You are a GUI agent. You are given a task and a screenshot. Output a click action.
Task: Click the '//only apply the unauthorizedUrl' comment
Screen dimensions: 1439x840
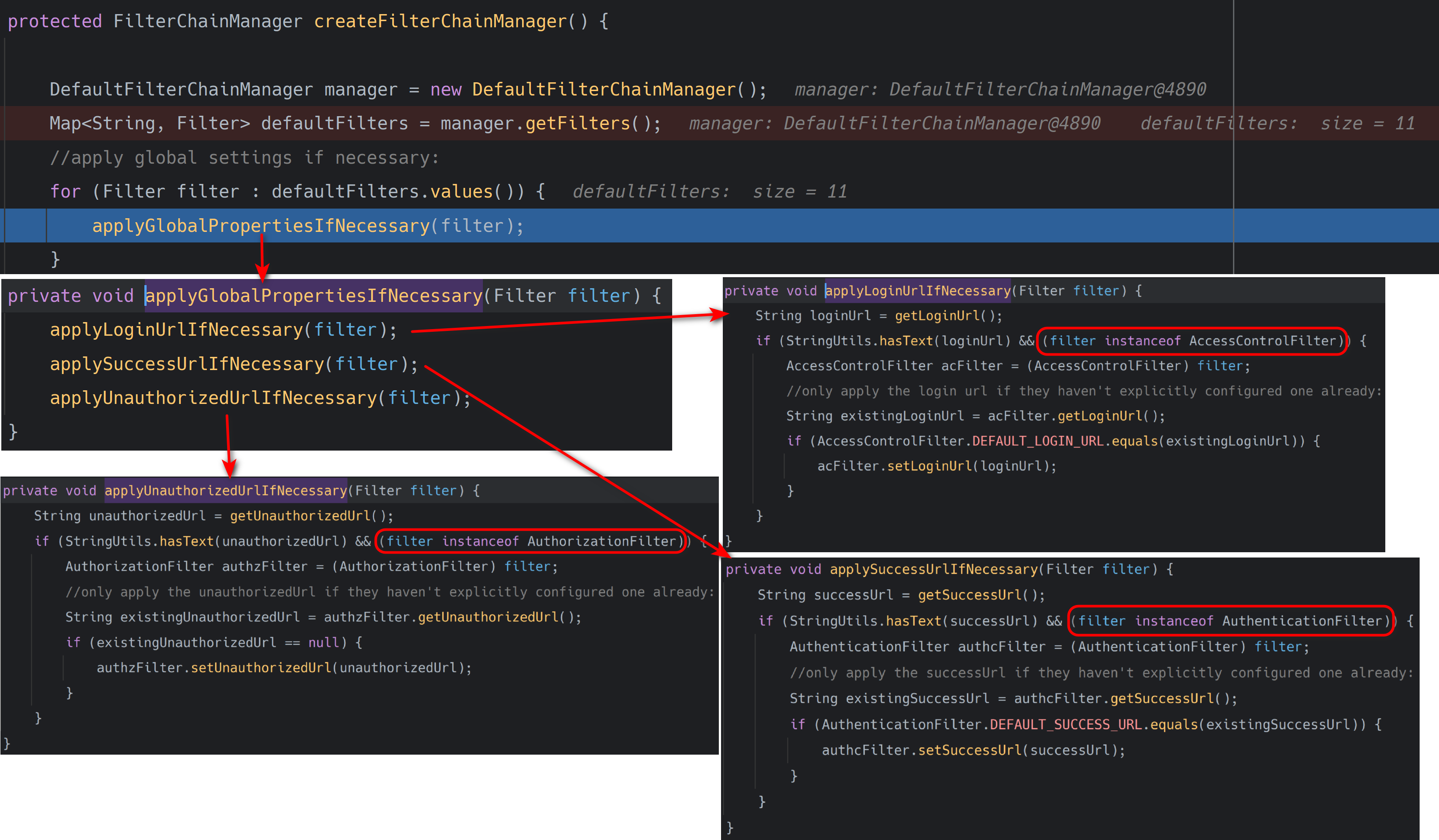pos(390,592)
